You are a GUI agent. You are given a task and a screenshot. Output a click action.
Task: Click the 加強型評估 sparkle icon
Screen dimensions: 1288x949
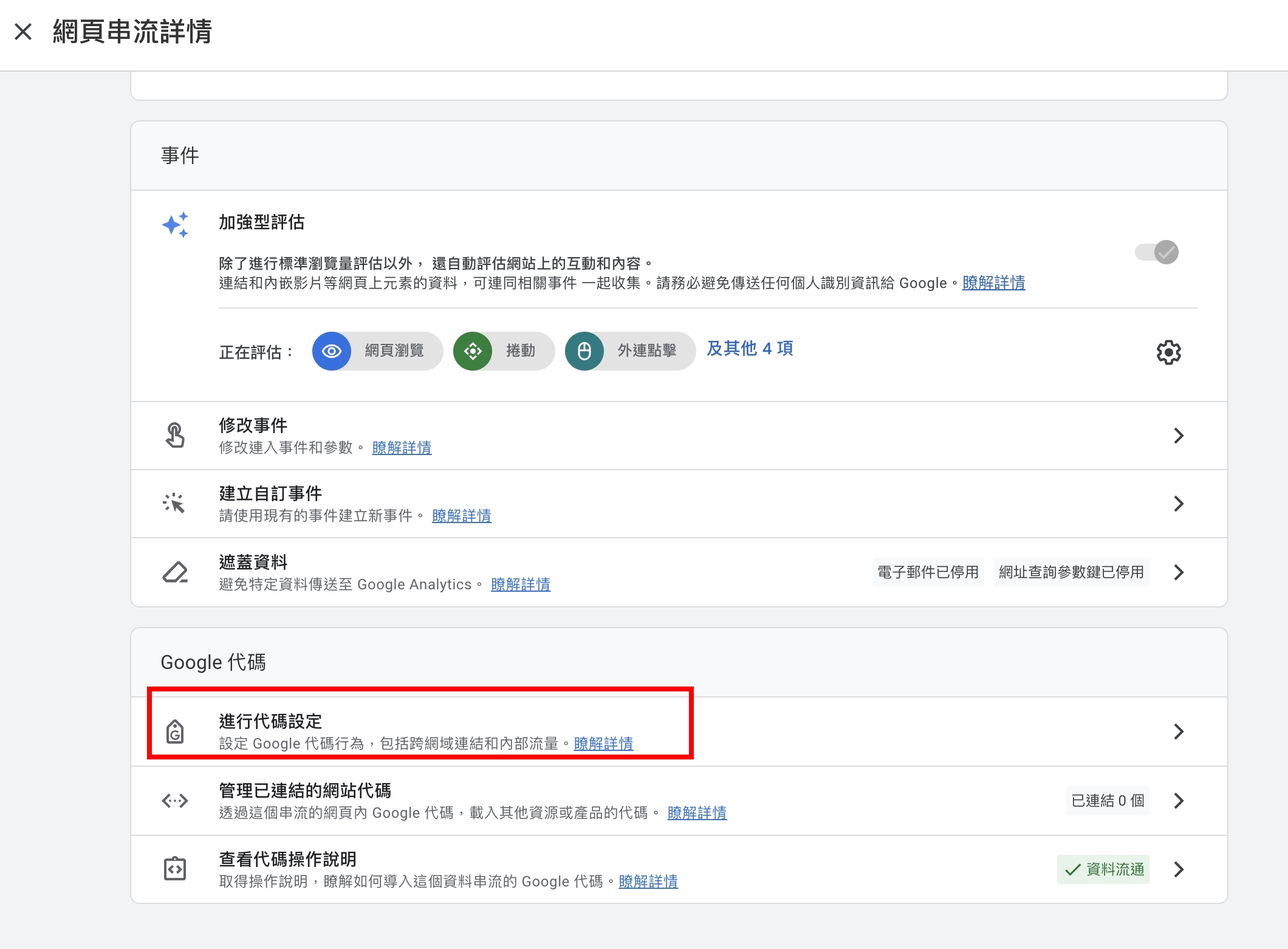point(175,225)
